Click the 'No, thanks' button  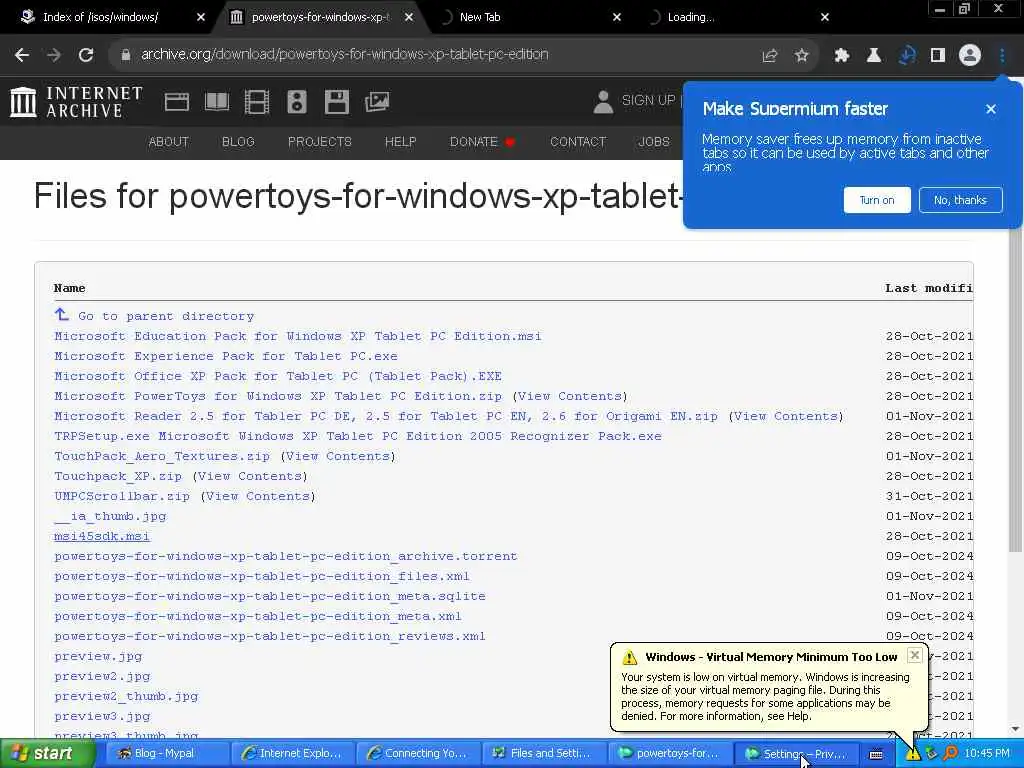pyautogui.click(x=960, y=200)
